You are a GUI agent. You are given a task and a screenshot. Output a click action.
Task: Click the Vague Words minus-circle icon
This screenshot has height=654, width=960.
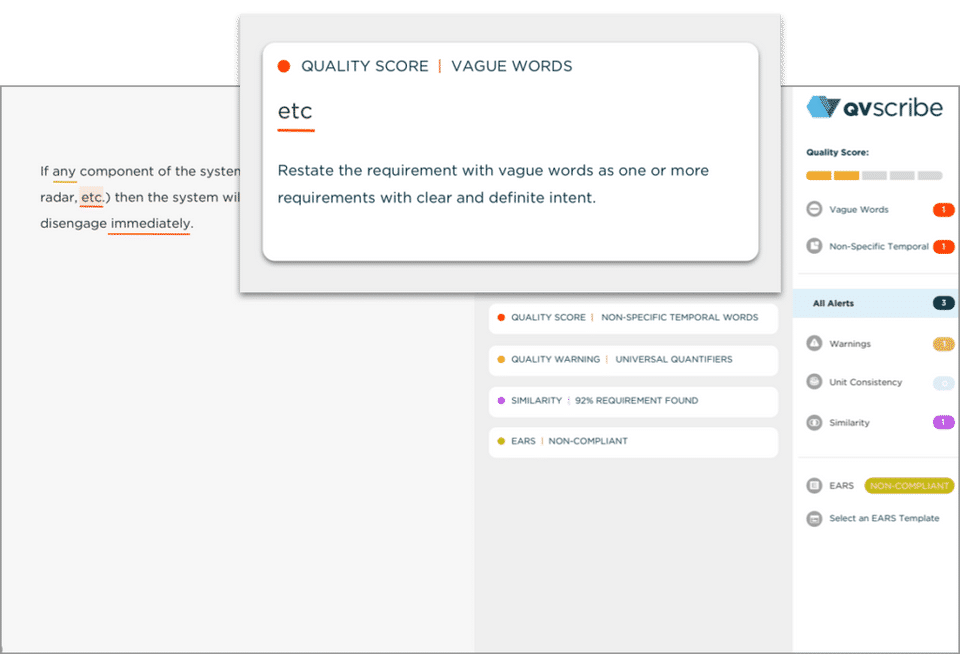tap(814, 209)
